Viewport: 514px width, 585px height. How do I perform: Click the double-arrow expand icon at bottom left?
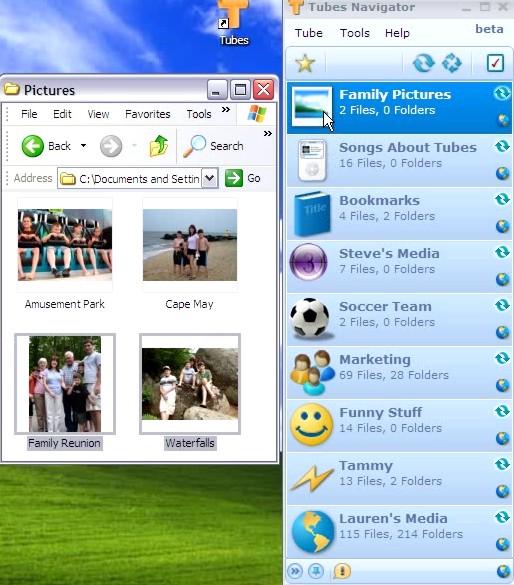click(x=295, y=571)
